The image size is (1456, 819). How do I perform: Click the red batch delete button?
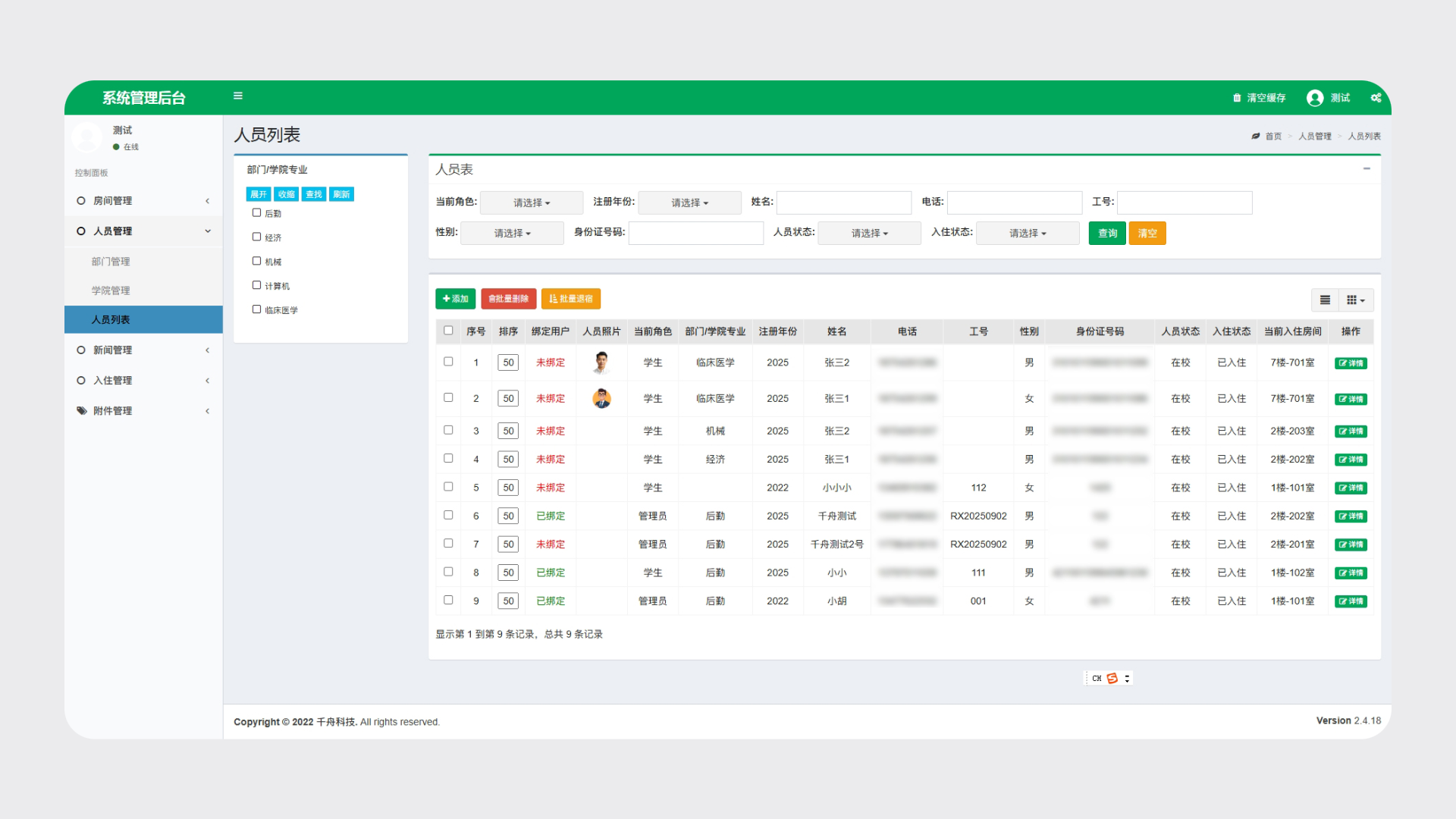point(508,299)
